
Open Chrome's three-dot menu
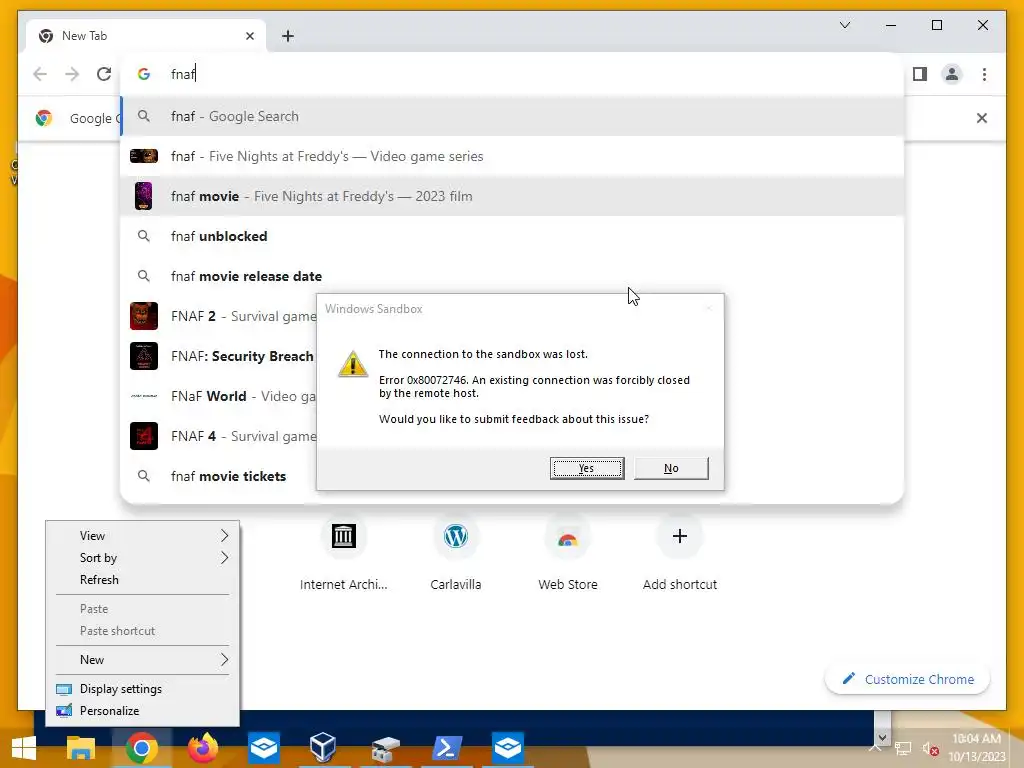pos(984,74)
